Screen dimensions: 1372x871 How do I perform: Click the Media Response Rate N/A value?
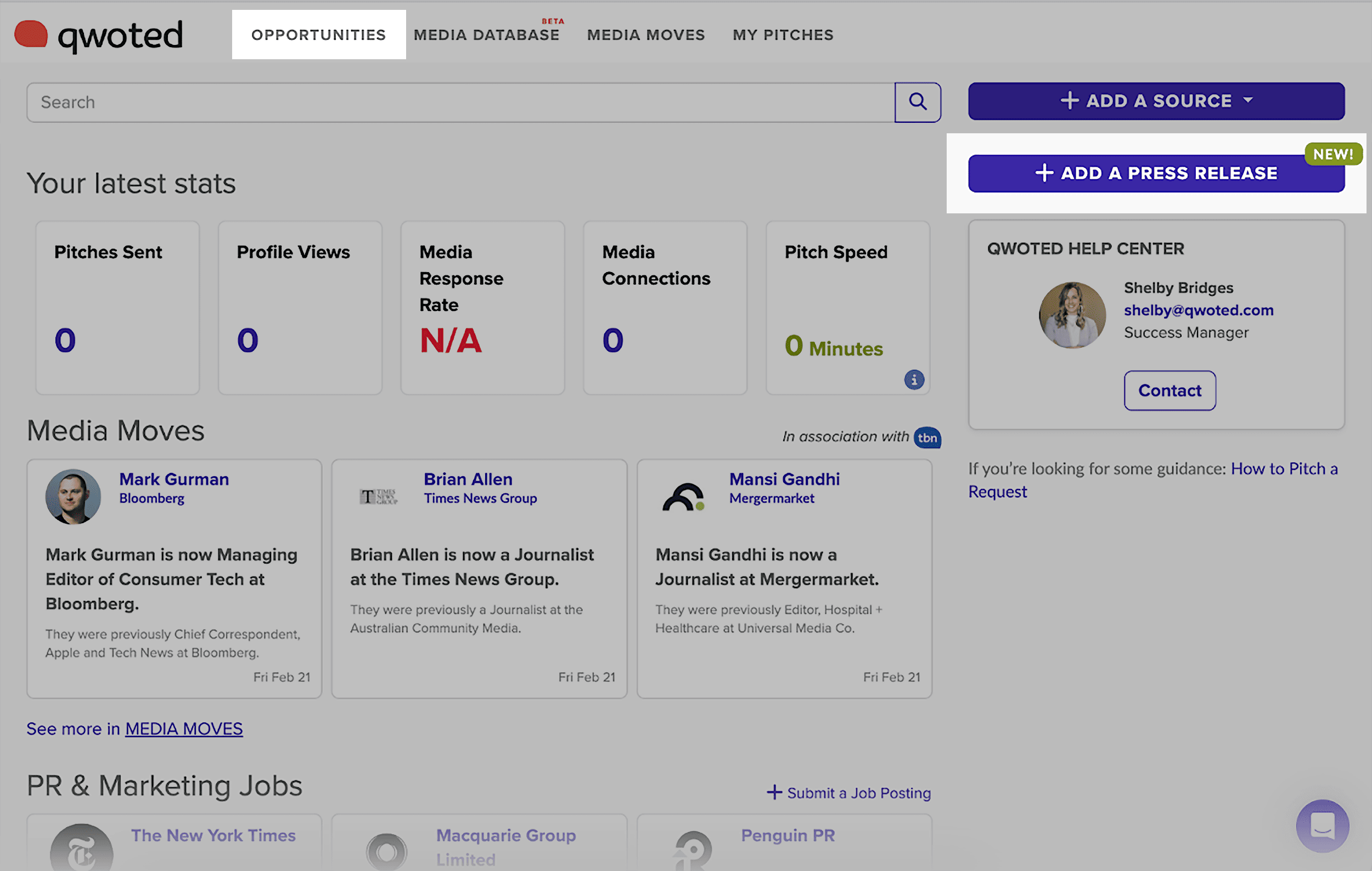point(451,341)
